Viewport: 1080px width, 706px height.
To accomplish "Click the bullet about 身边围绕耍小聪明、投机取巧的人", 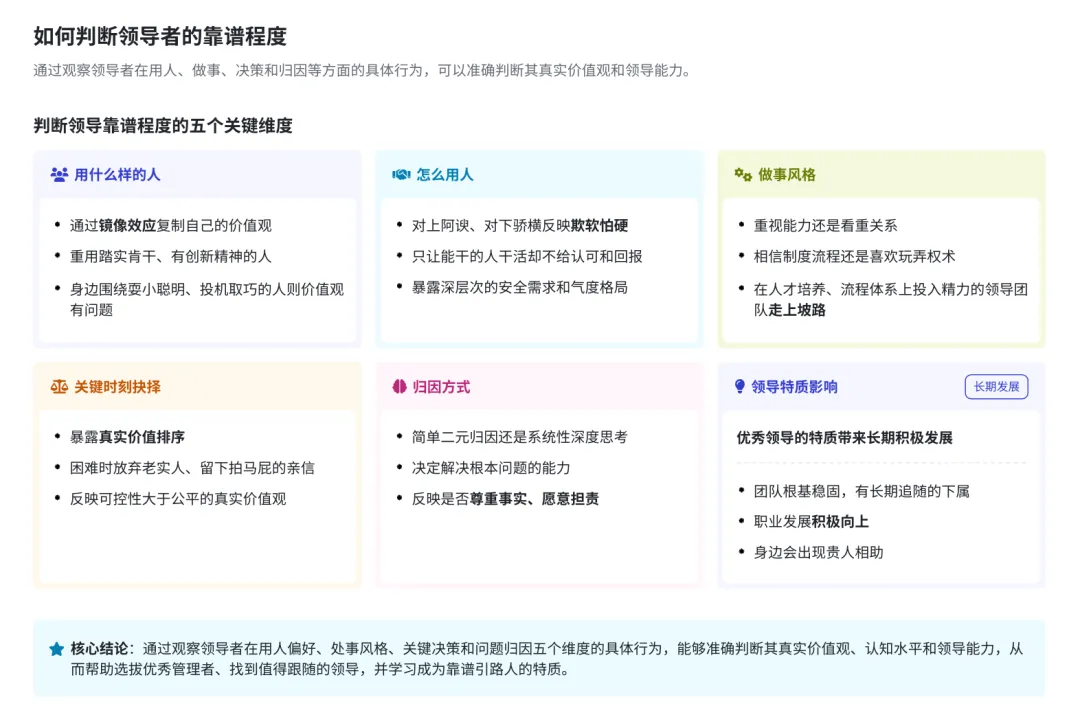I will click(x=207, y=299).
